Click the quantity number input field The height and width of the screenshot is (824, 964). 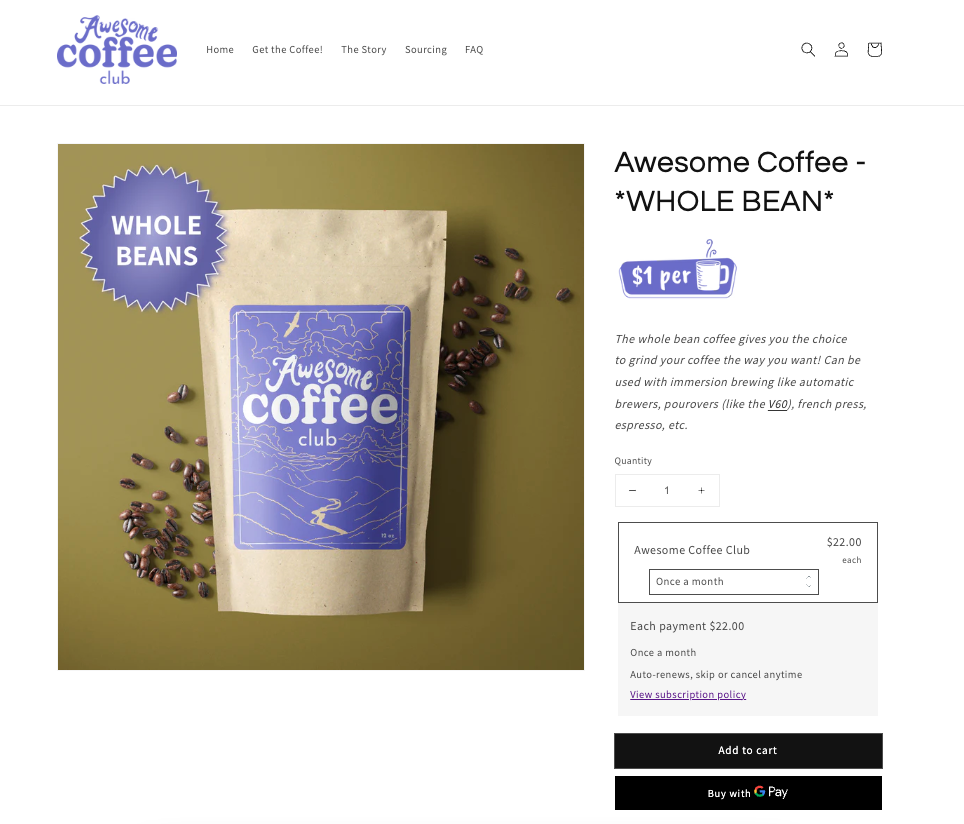pyautogui.click(x=666, y=491)
